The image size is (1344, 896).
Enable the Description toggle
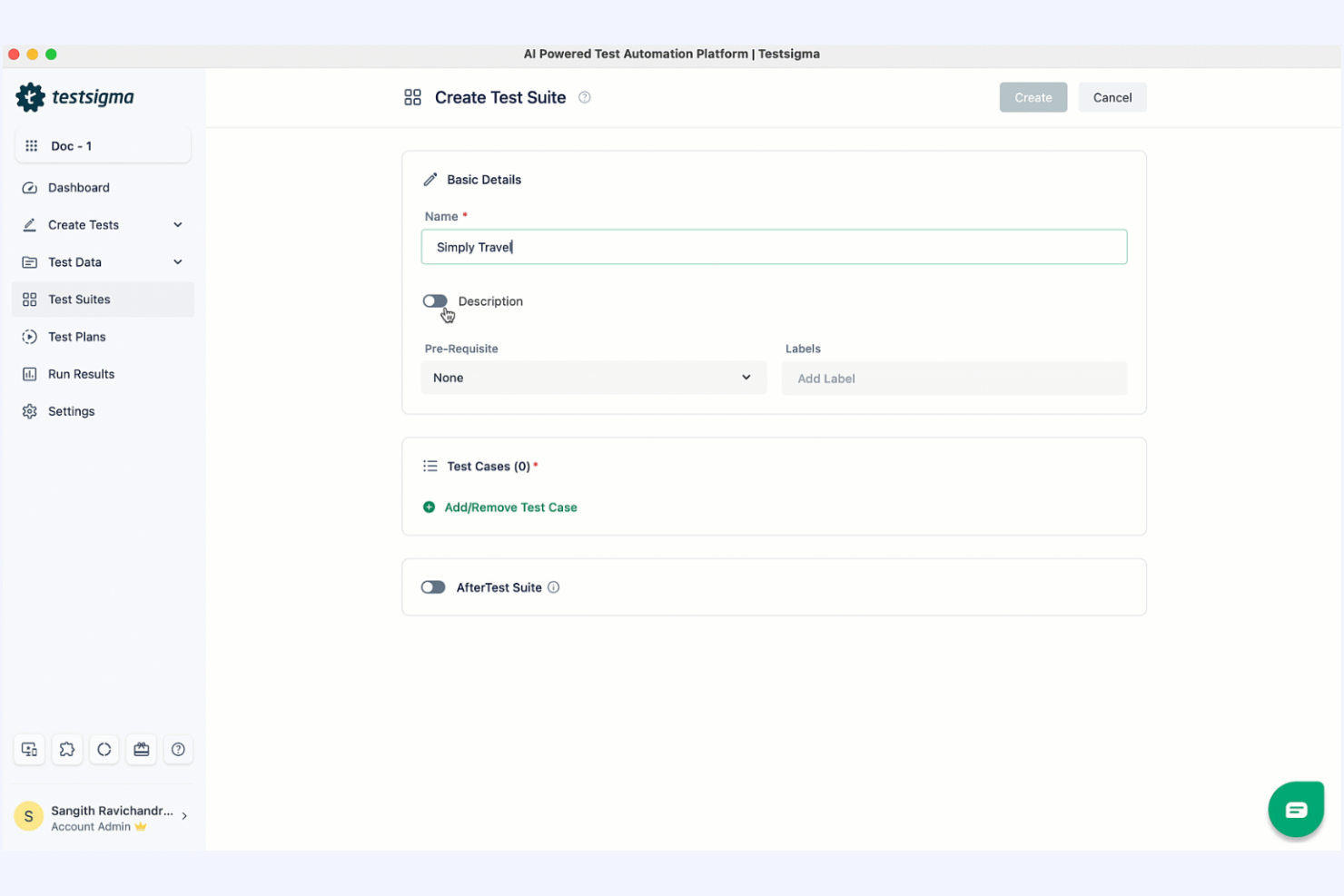(435, 300)
